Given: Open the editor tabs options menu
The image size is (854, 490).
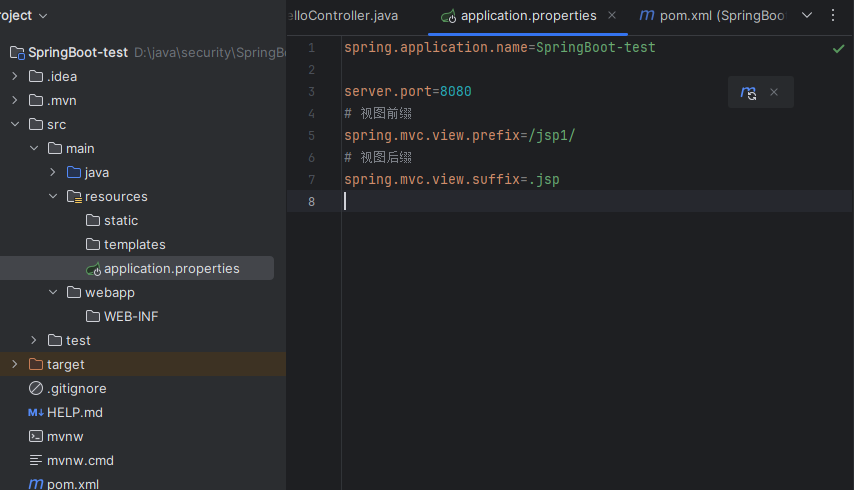Looking at the screenshot, I should point(833,15).
